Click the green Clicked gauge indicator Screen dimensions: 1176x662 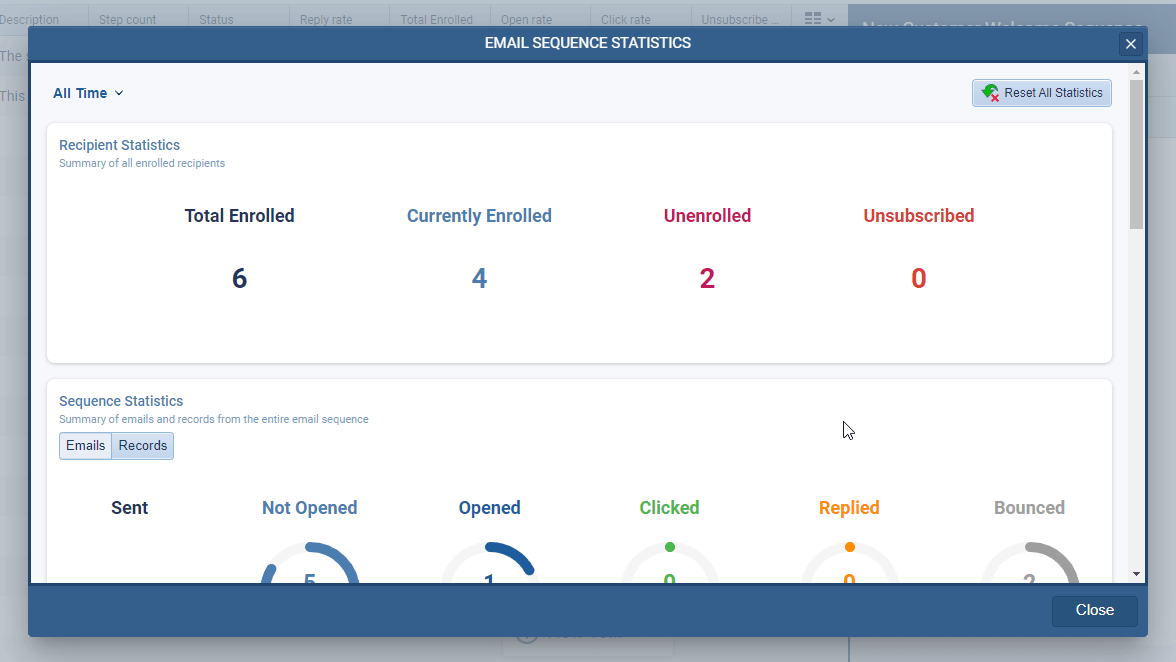[x=670, y=548]
